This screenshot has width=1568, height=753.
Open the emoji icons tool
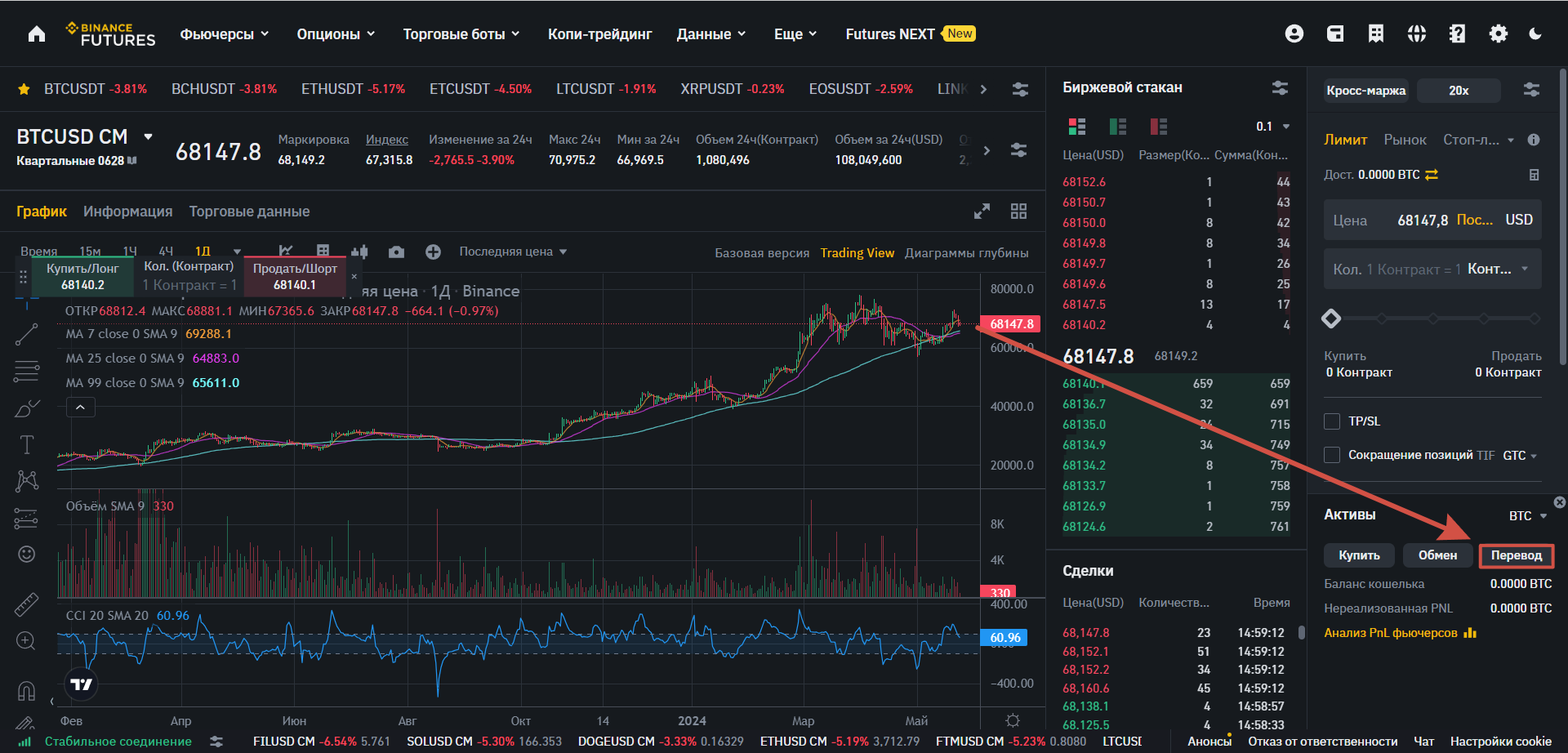pos(26,555)
